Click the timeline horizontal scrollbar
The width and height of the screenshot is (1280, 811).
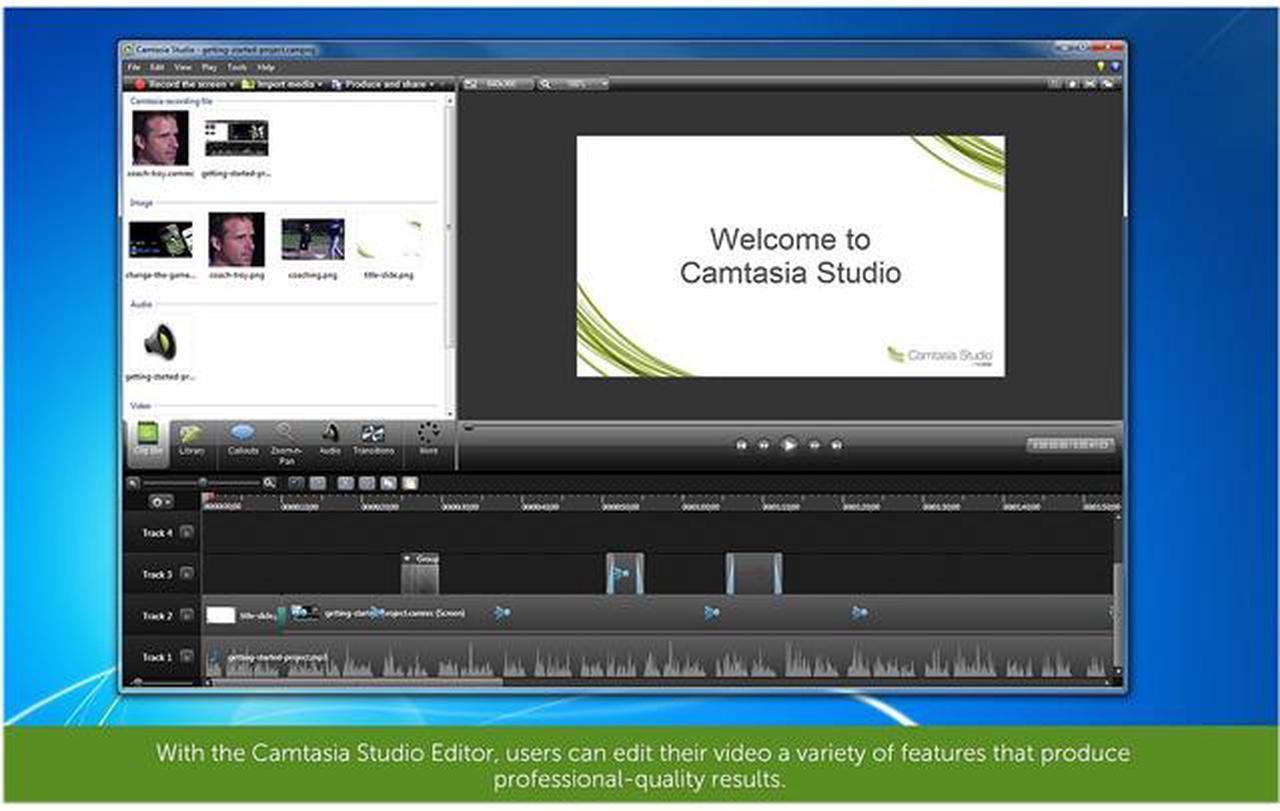pos(353,683)
